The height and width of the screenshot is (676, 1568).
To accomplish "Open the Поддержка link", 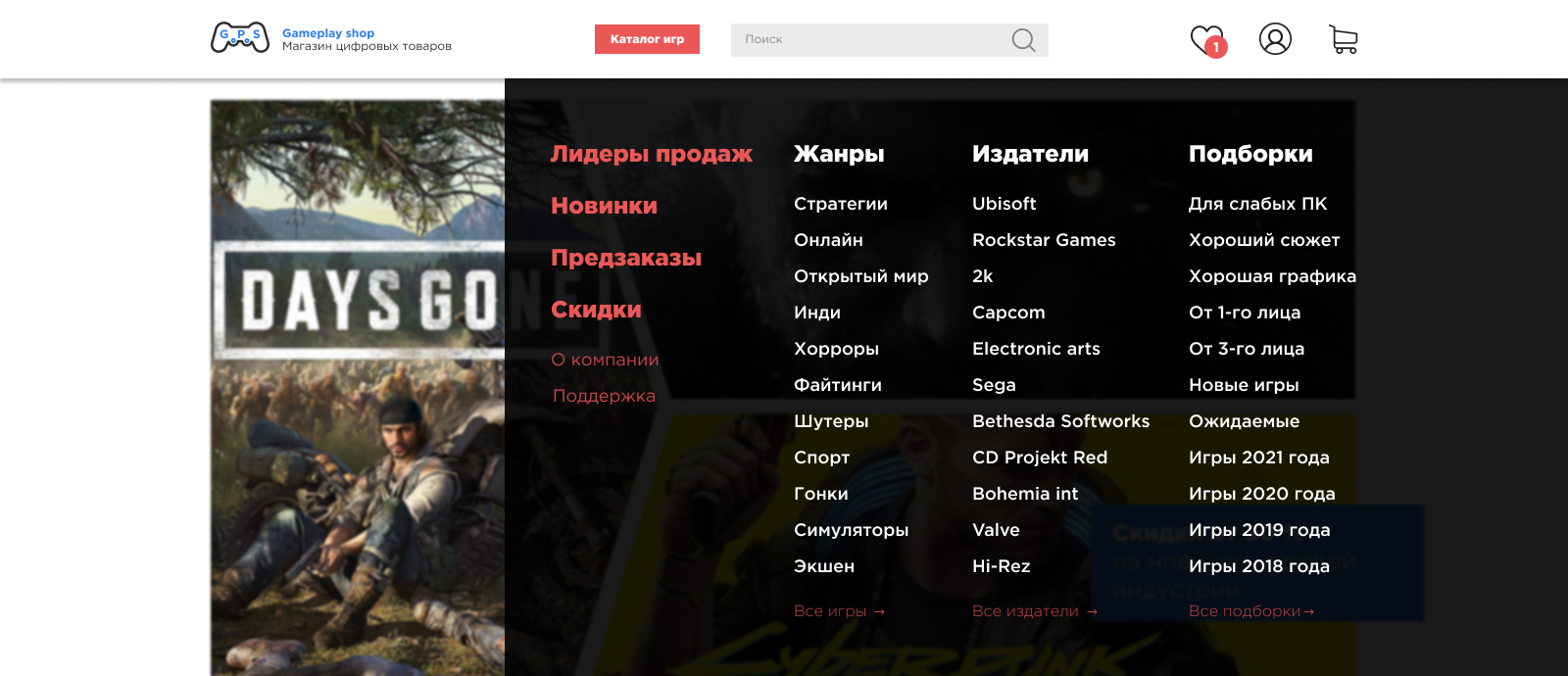I will click(x=604, y=396).
